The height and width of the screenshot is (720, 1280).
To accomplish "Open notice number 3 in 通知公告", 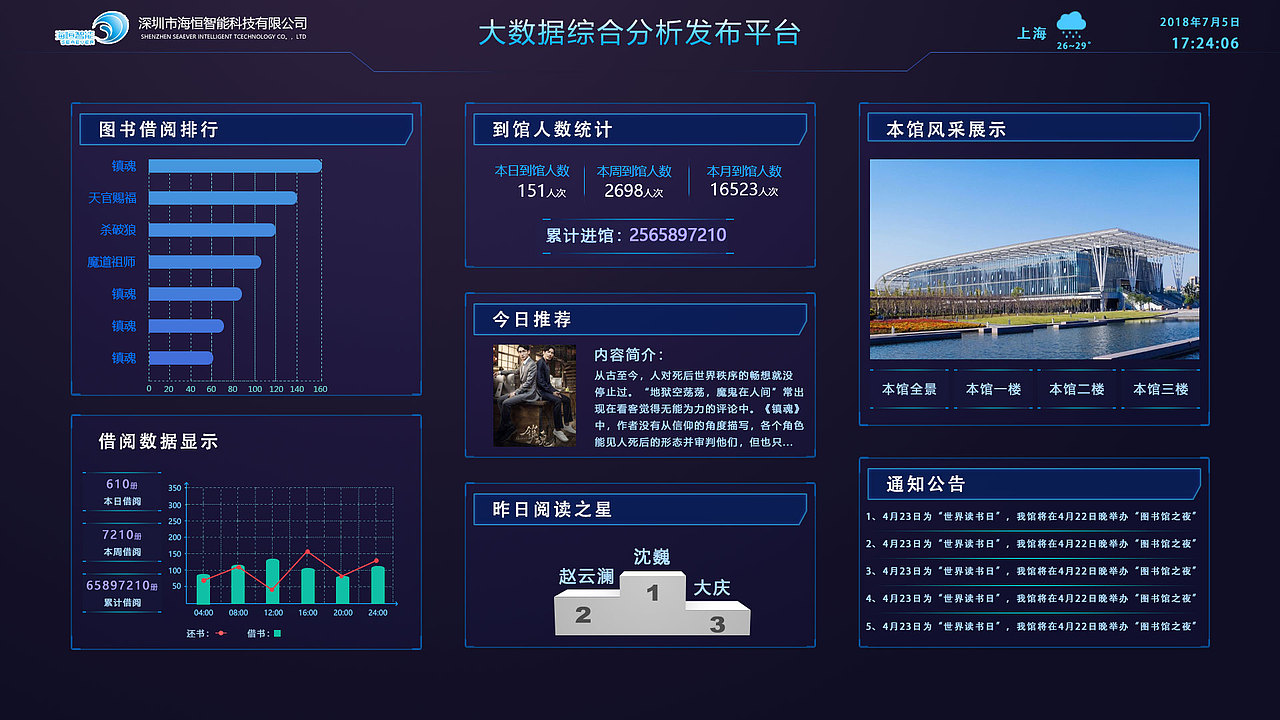I will tap(1032, 571).
